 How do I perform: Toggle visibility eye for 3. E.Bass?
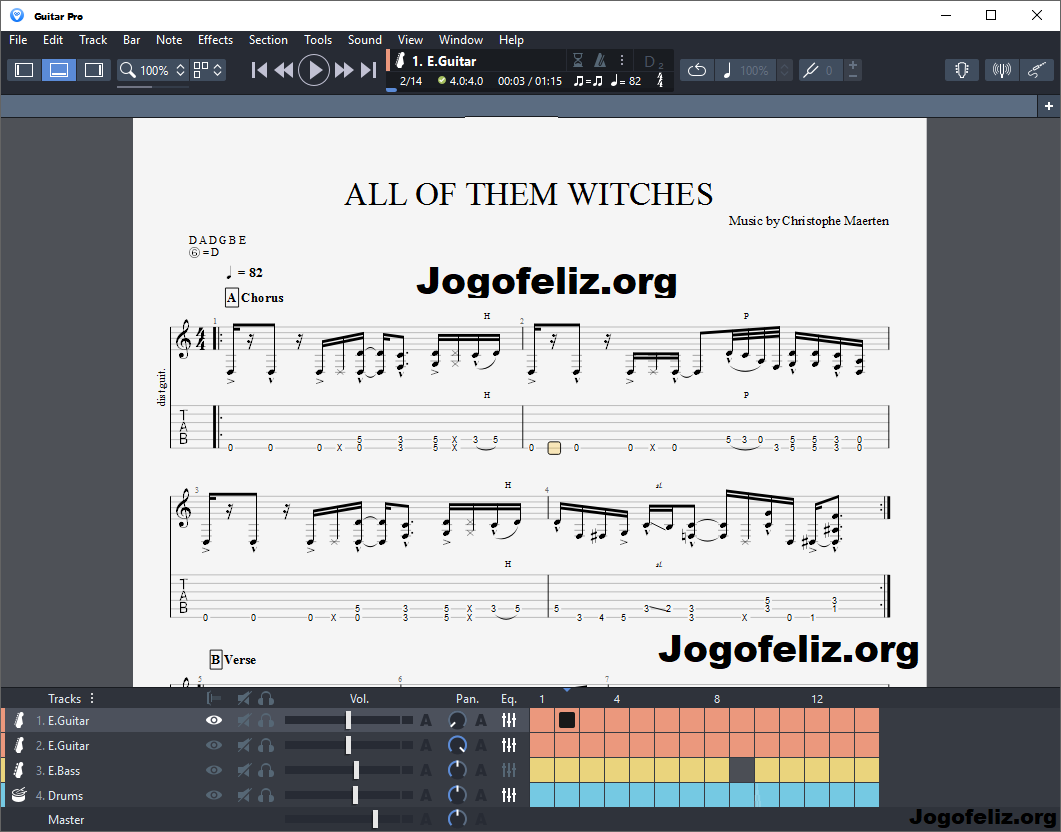pos(214,770)
